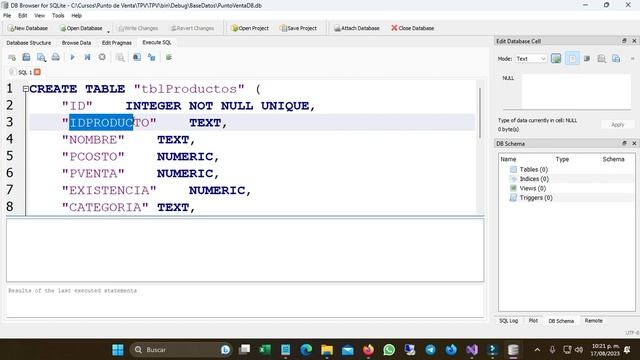The image size is (640, 360).
Task: Open Excel from the taskbar
Action: tap(264, 350)
